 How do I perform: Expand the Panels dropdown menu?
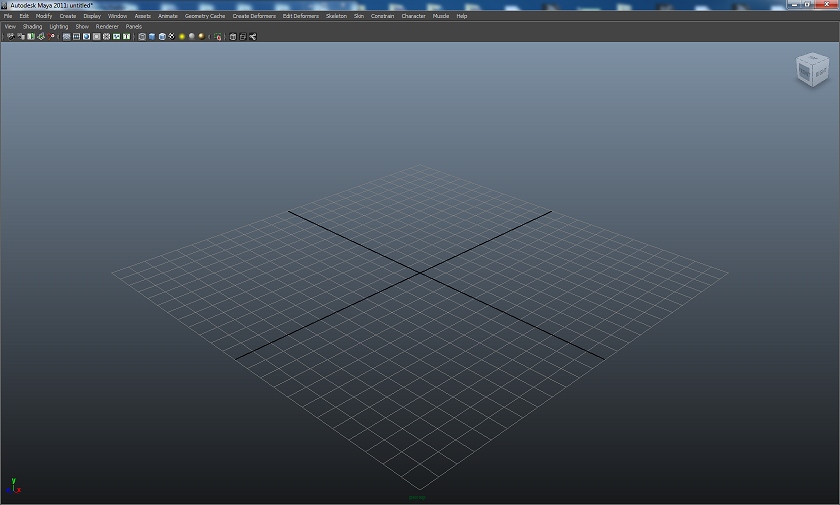[x=134, y=27]
